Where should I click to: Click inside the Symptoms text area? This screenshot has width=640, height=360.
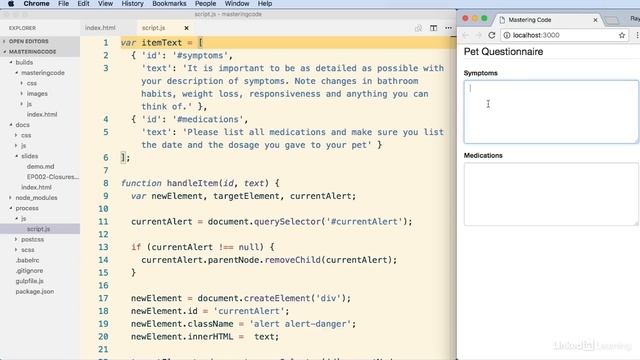pos(551,112)
